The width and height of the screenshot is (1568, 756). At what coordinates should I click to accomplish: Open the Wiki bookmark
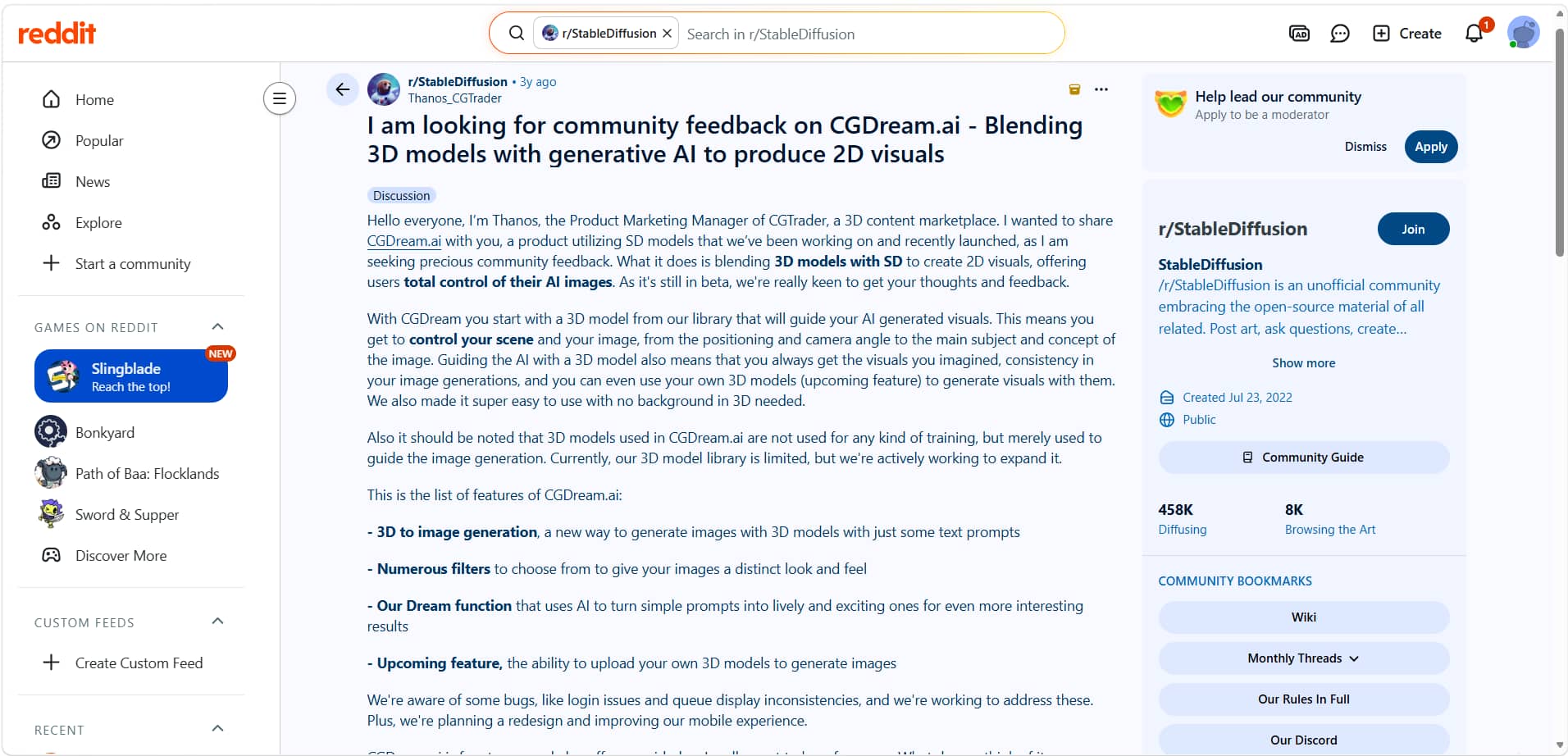(x=1303, y=617)
